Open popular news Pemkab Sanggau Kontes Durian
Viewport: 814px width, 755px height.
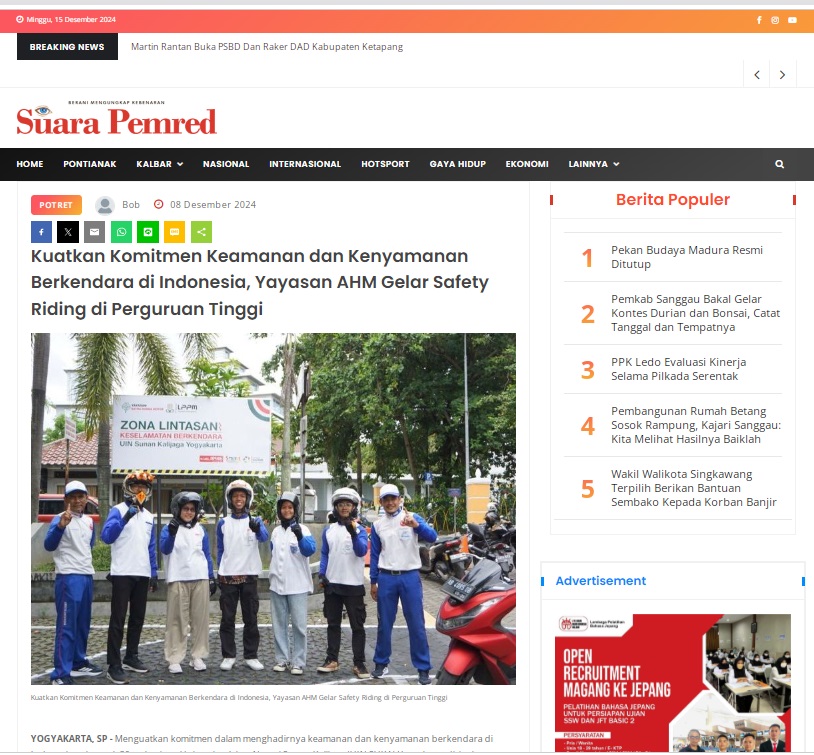695,313
